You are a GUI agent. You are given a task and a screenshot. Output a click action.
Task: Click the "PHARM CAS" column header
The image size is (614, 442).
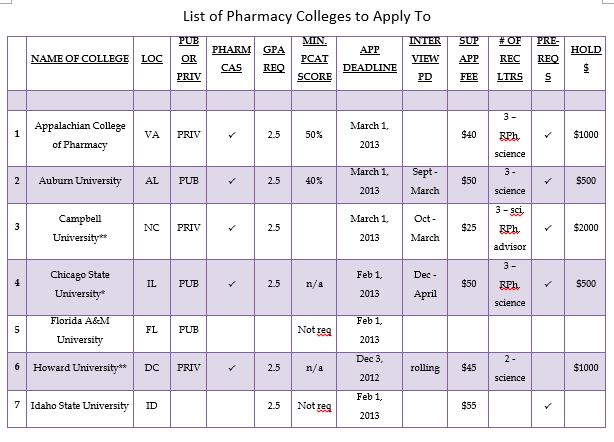tap(232, 58)
